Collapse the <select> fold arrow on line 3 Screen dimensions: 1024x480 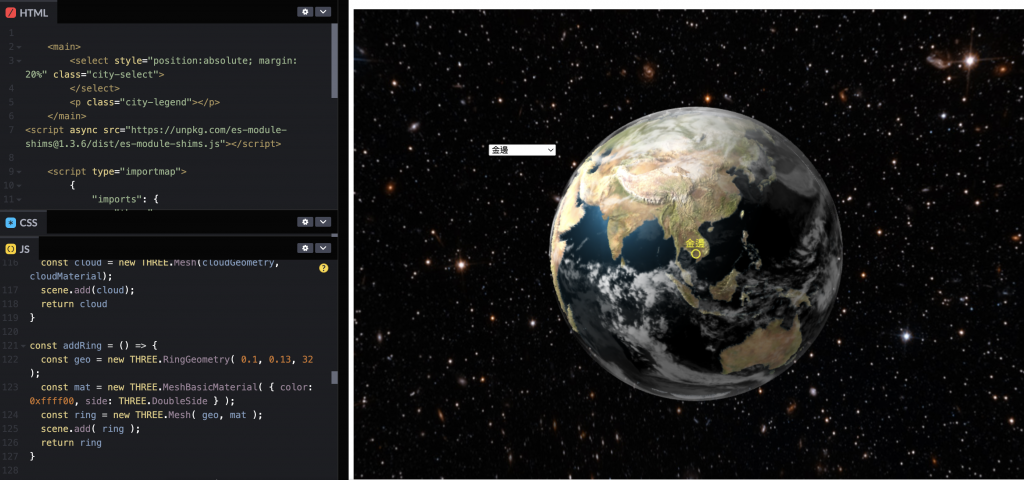(18, 61)
